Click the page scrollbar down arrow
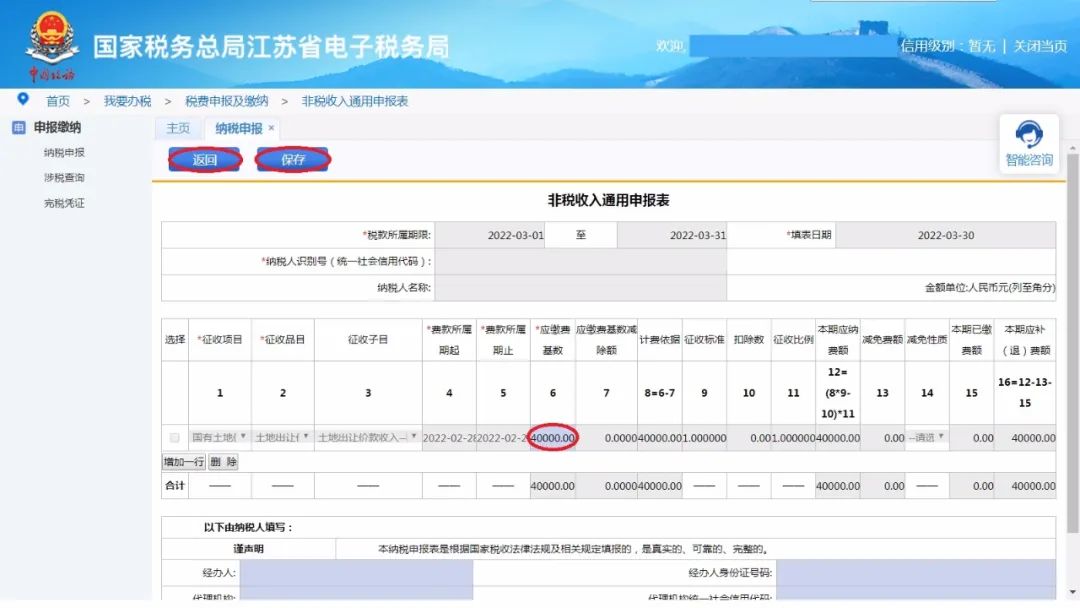The height and width of the screenshot is (608, 1080). point(1072,592)
